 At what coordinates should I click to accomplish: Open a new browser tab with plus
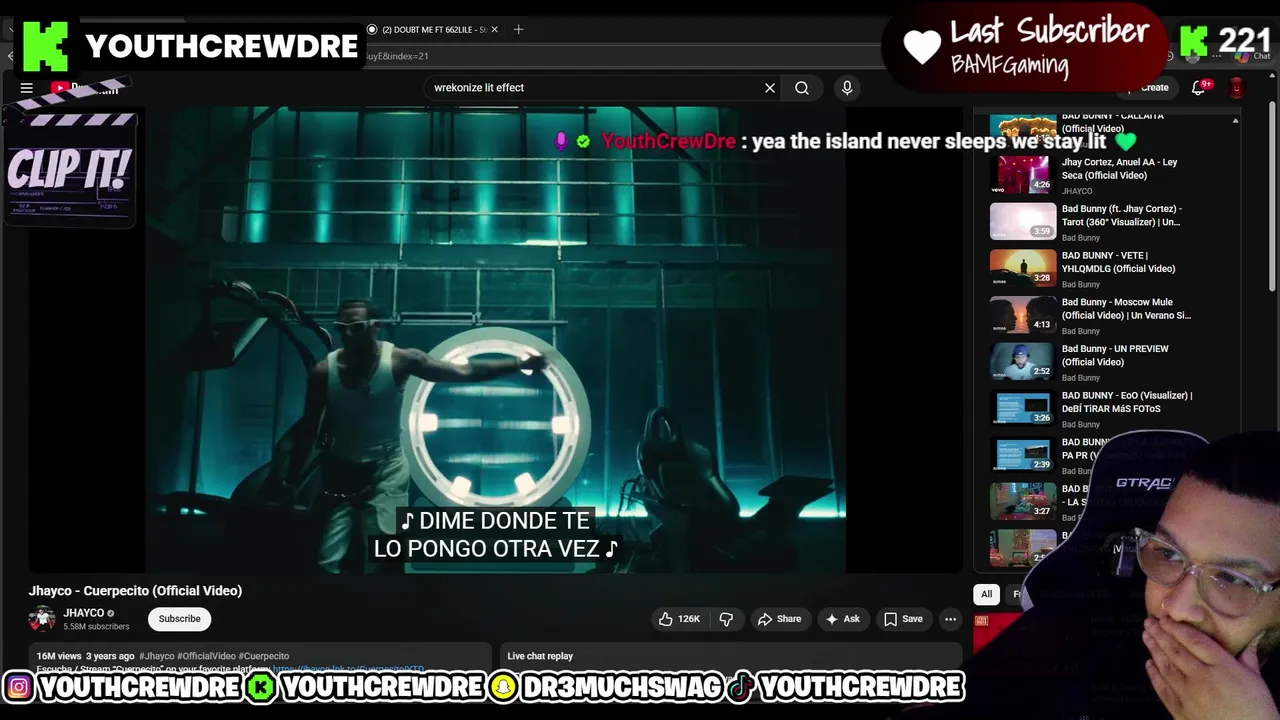(x=518, y=29)
